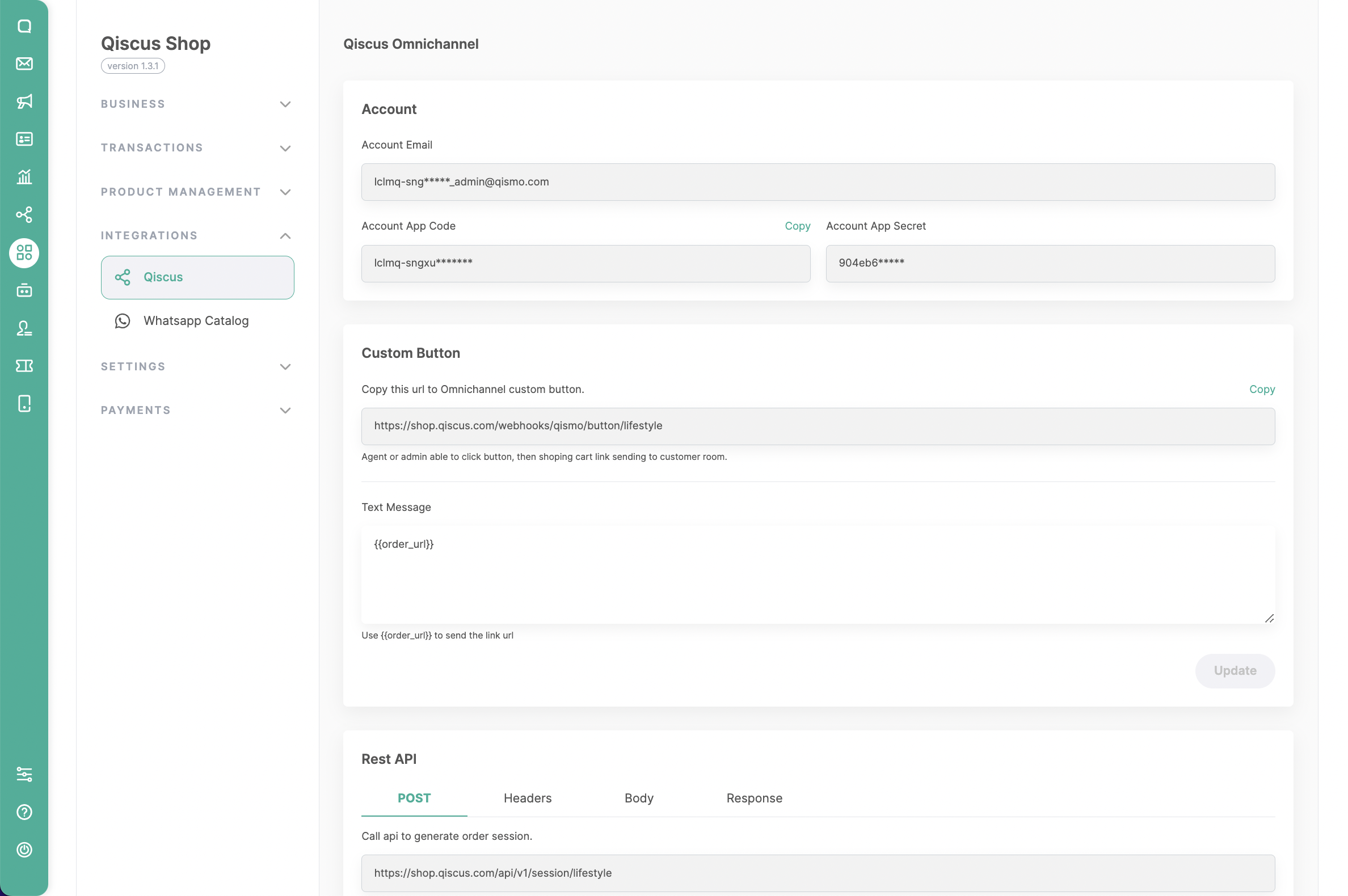Click the integration share-nodes sidebar icon
Screen dimensions: 1348x896
point(24,214)
